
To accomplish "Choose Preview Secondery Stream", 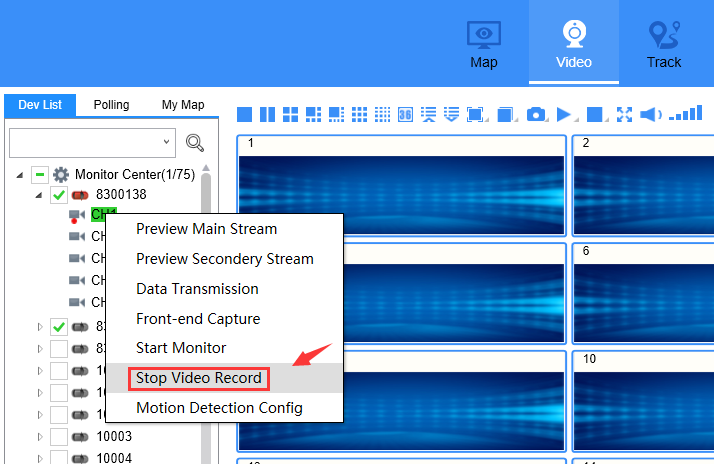I will (x=224, y=259).
